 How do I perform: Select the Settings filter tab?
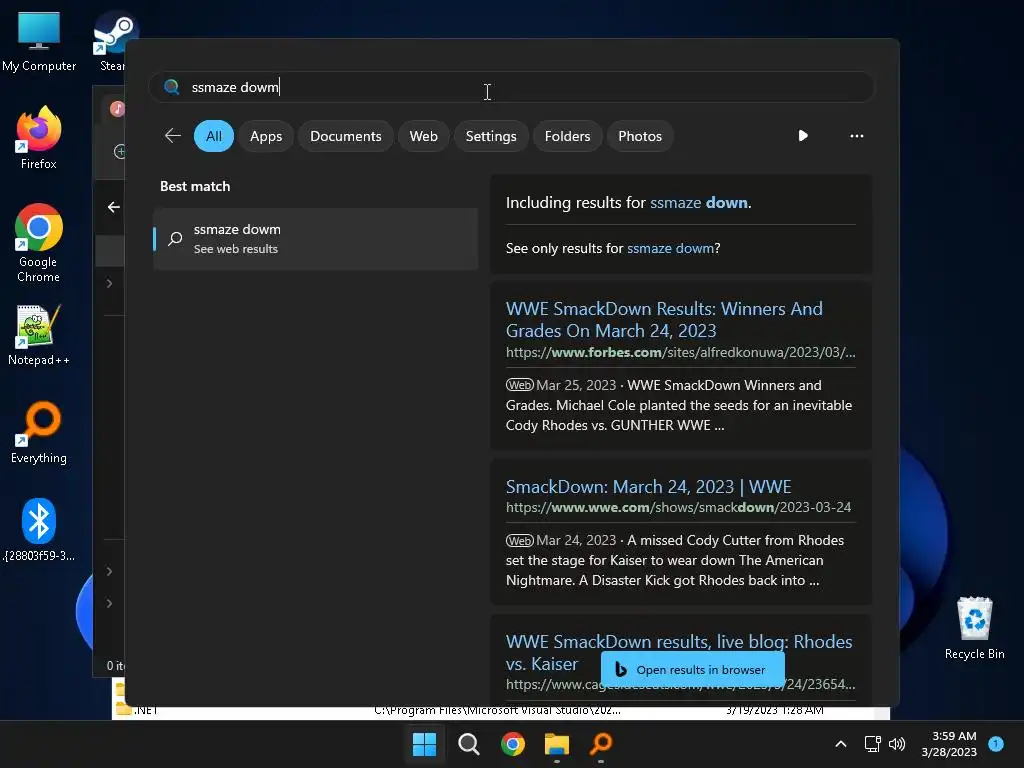point(491,136)
